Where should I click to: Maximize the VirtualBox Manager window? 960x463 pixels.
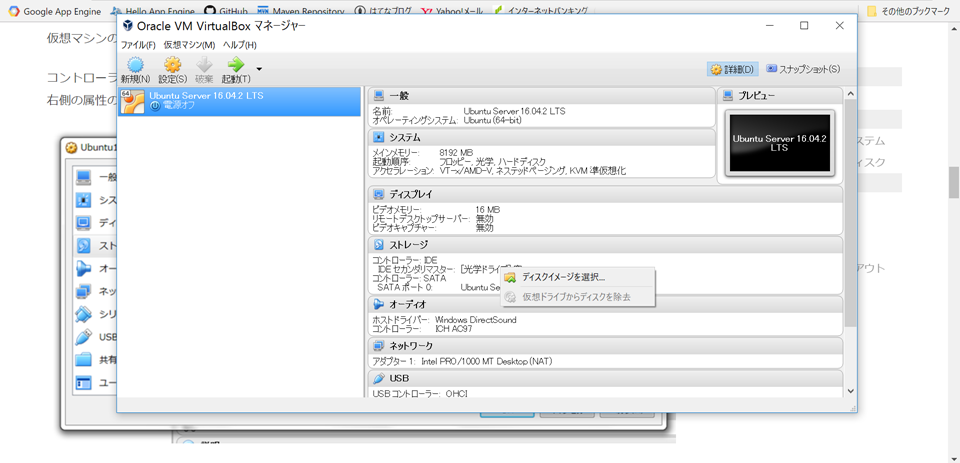point(804,26)
